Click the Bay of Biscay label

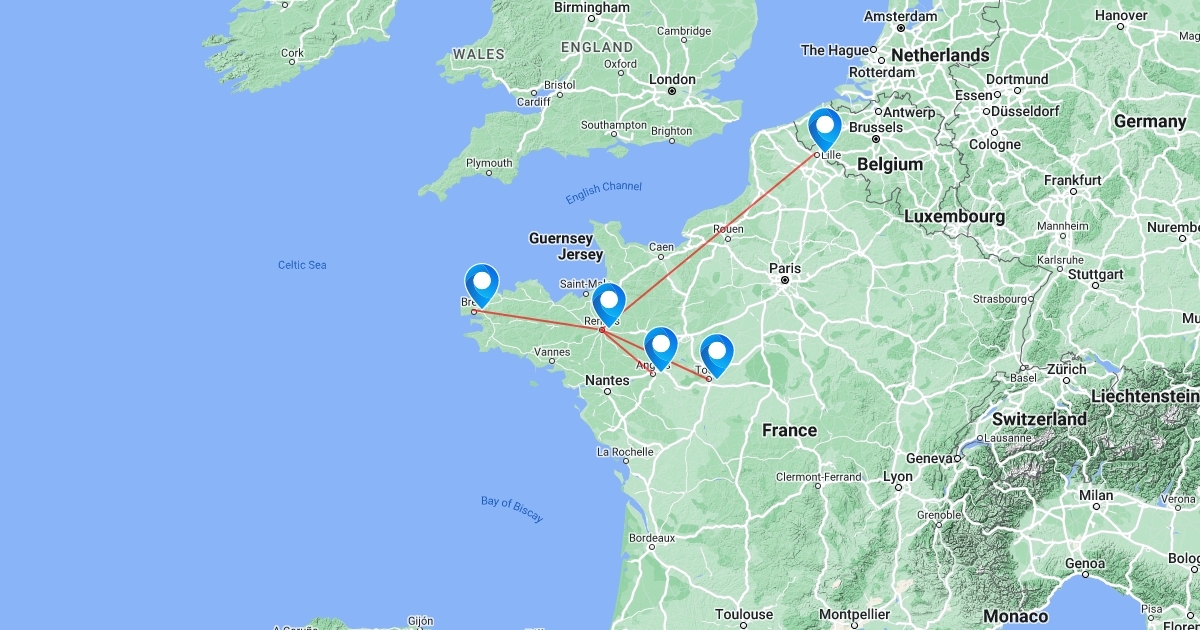(x=512, y=509)
